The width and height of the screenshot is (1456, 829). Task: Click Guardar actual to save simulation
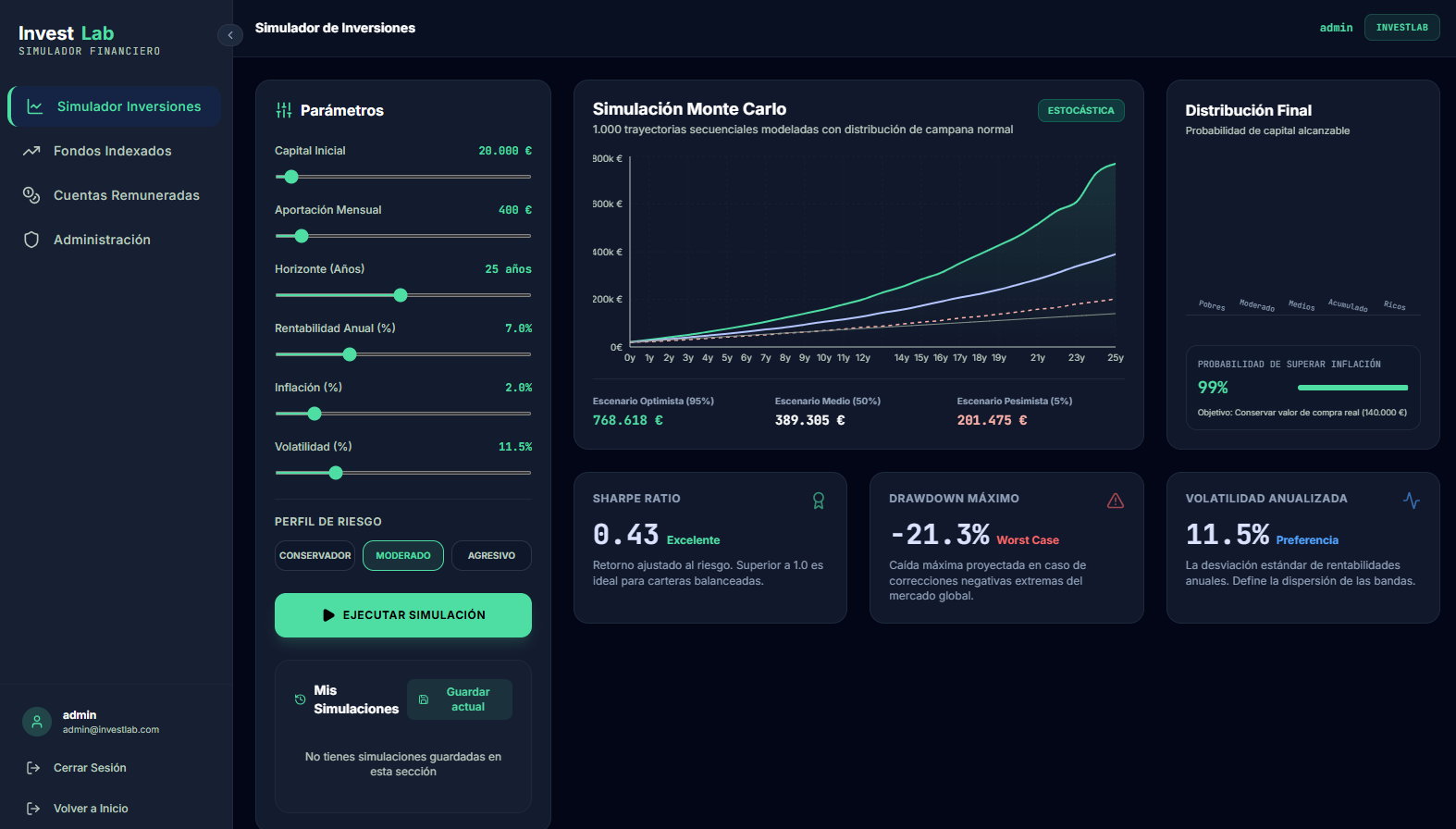tap(460, 699)
